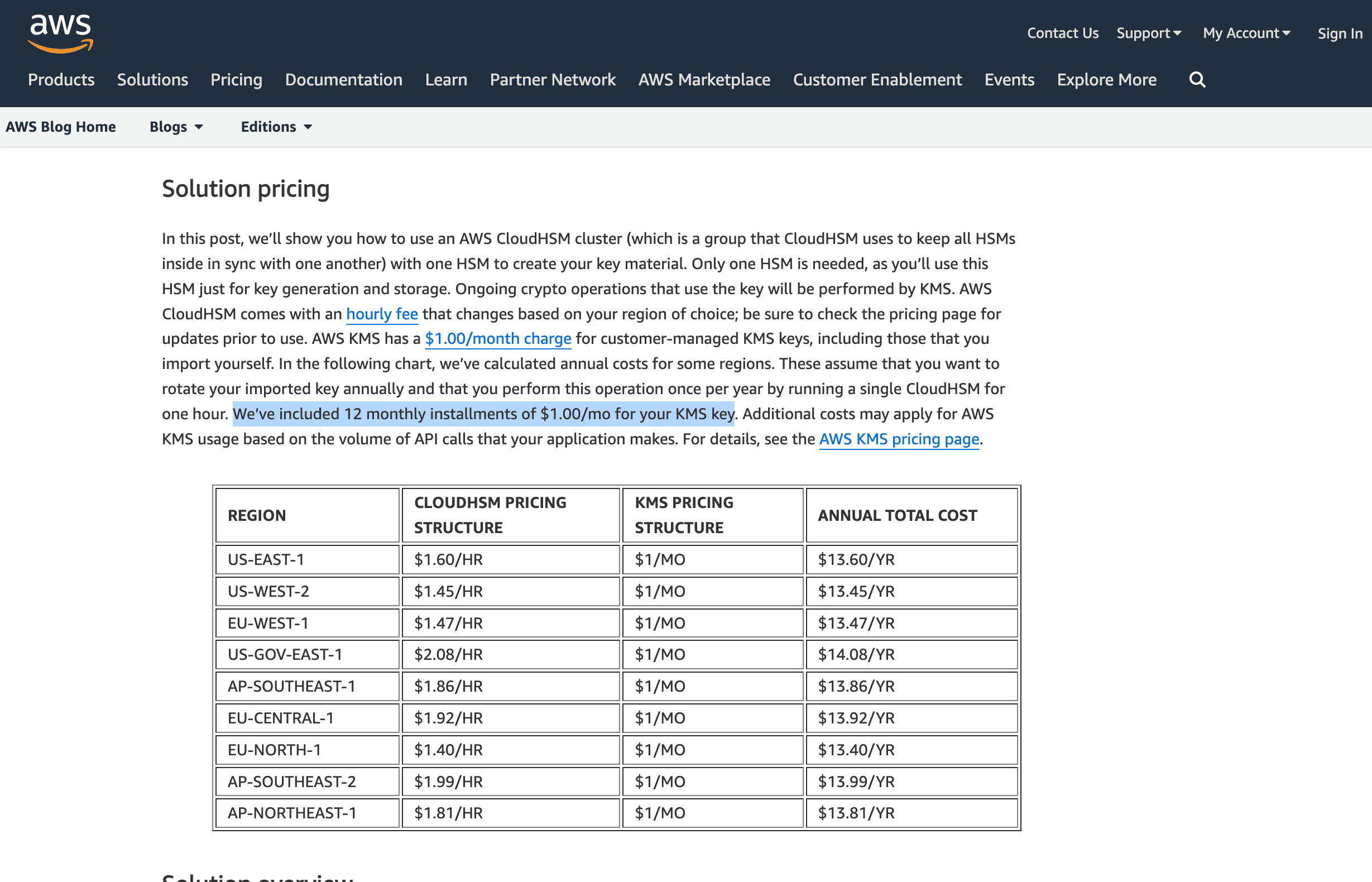Screen dimensions: 1372x882
Task: Click the AWS logo
Action: click(x=61, y=33)
